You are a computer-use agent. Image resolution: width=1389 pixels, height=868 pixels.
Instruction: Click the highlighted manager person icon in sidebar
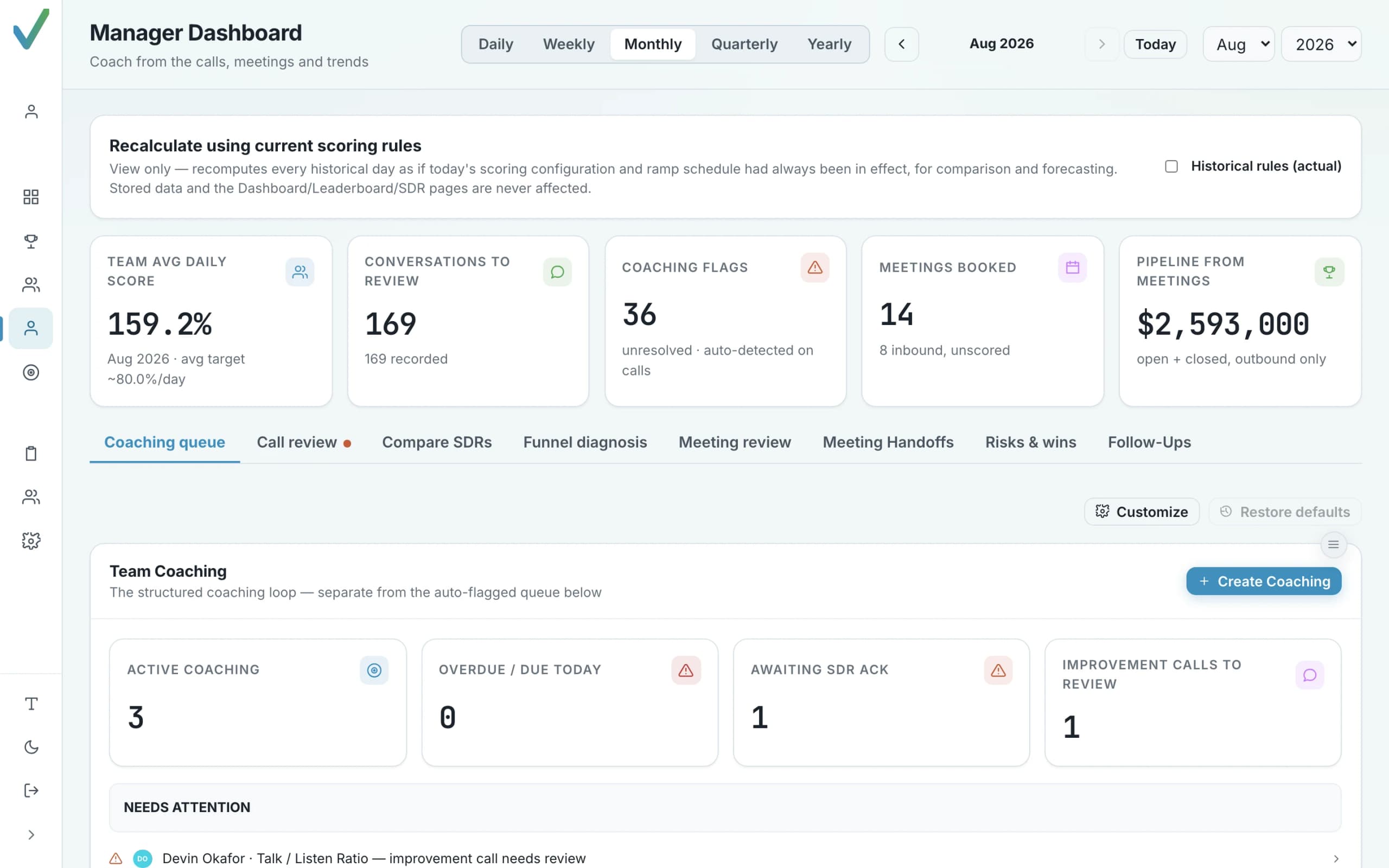point(31,328)
